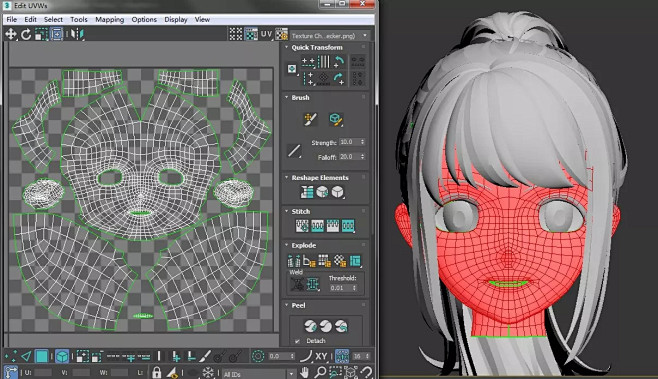Select the Relax Brush
The width and height of the screenshot is (658, 379).
tap(336, 119)
